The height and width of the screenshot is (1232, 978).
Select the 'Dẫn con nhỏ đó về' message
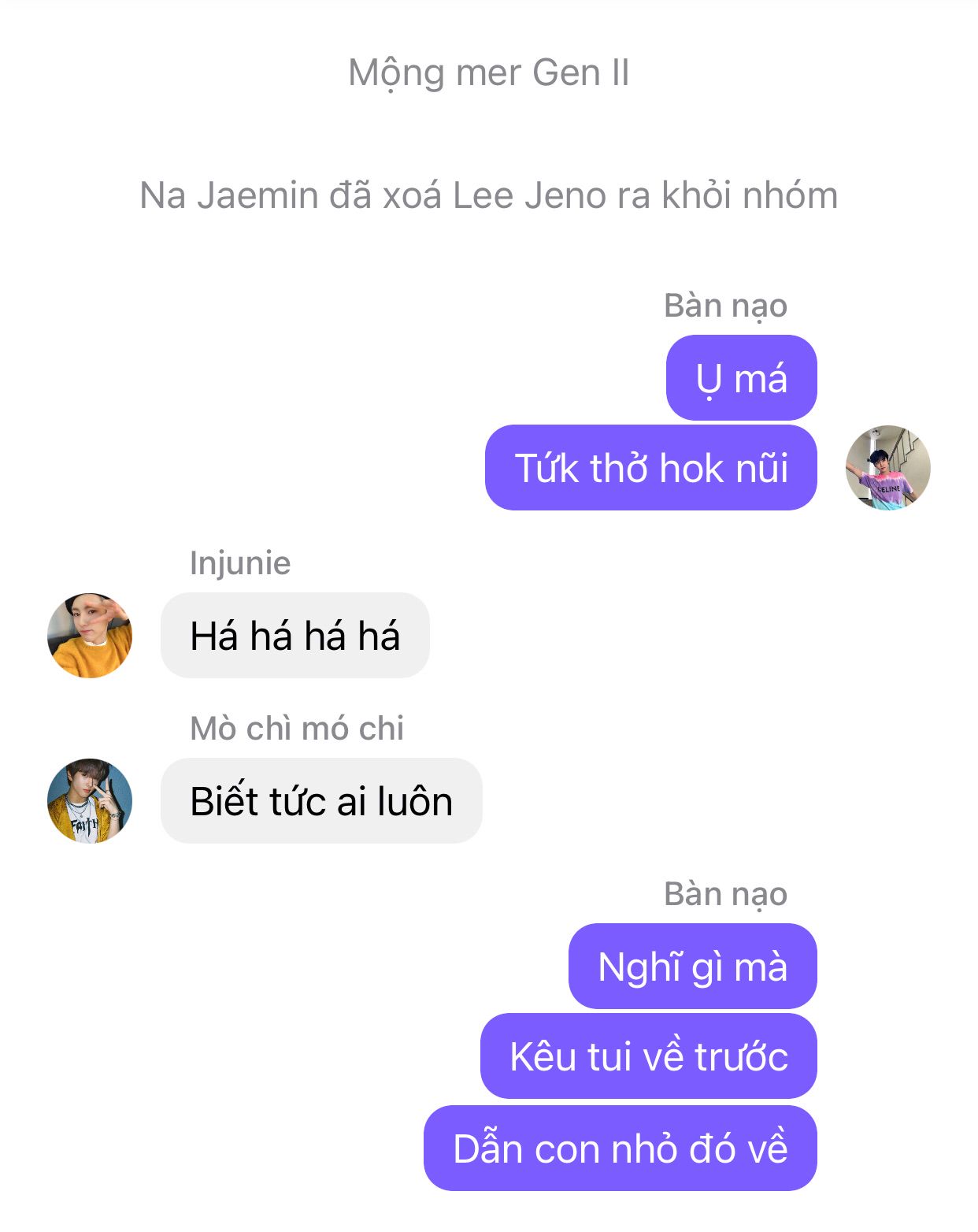621,1149
